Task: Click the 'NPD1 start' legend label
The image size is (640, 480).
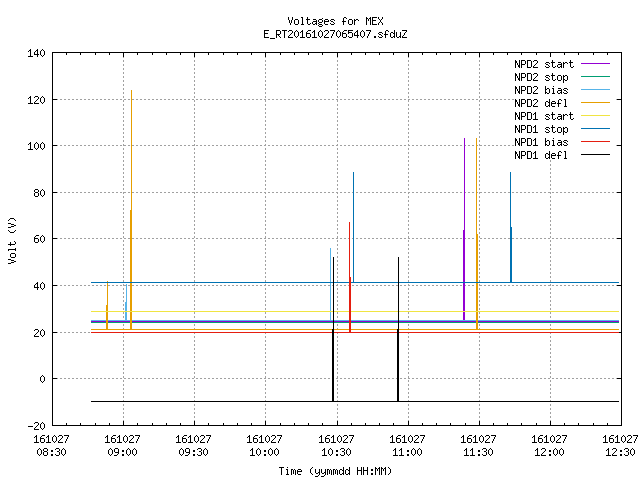Action: 544,116
